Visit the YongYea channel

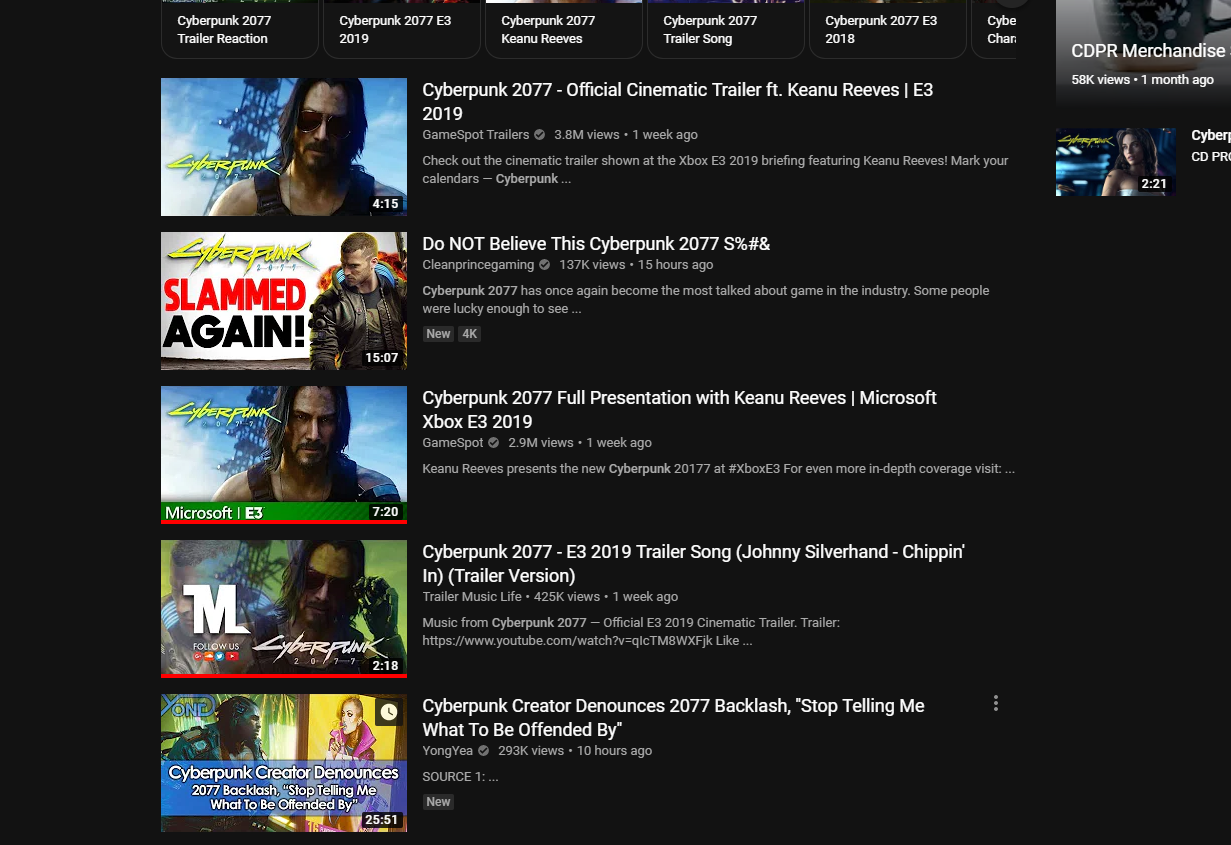tap(448, 751)
